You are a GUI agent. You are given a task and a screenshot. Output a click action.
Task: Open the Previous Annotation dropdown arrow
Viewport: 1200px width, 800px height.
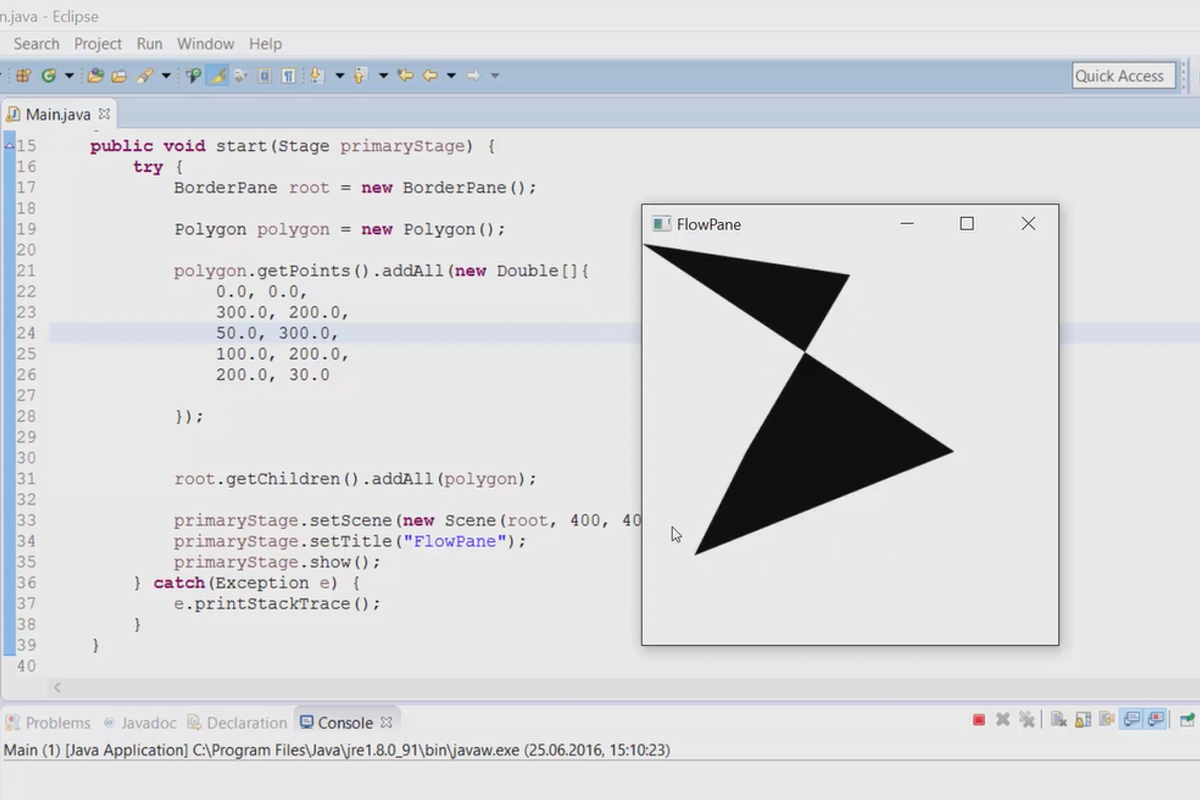[x=383, y=75]
